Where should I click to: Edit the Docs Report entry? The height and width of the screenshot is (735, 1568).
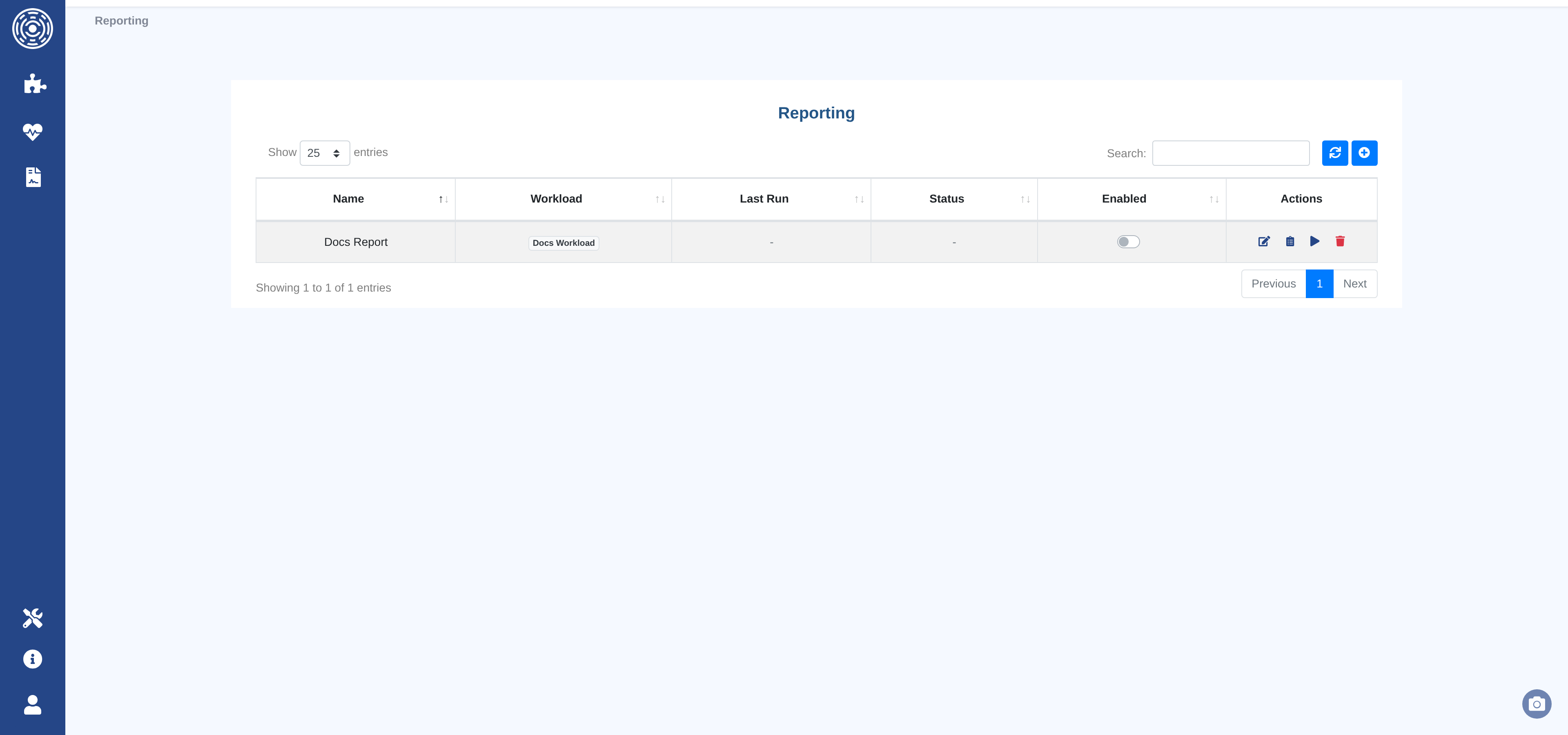[1264, 242]
